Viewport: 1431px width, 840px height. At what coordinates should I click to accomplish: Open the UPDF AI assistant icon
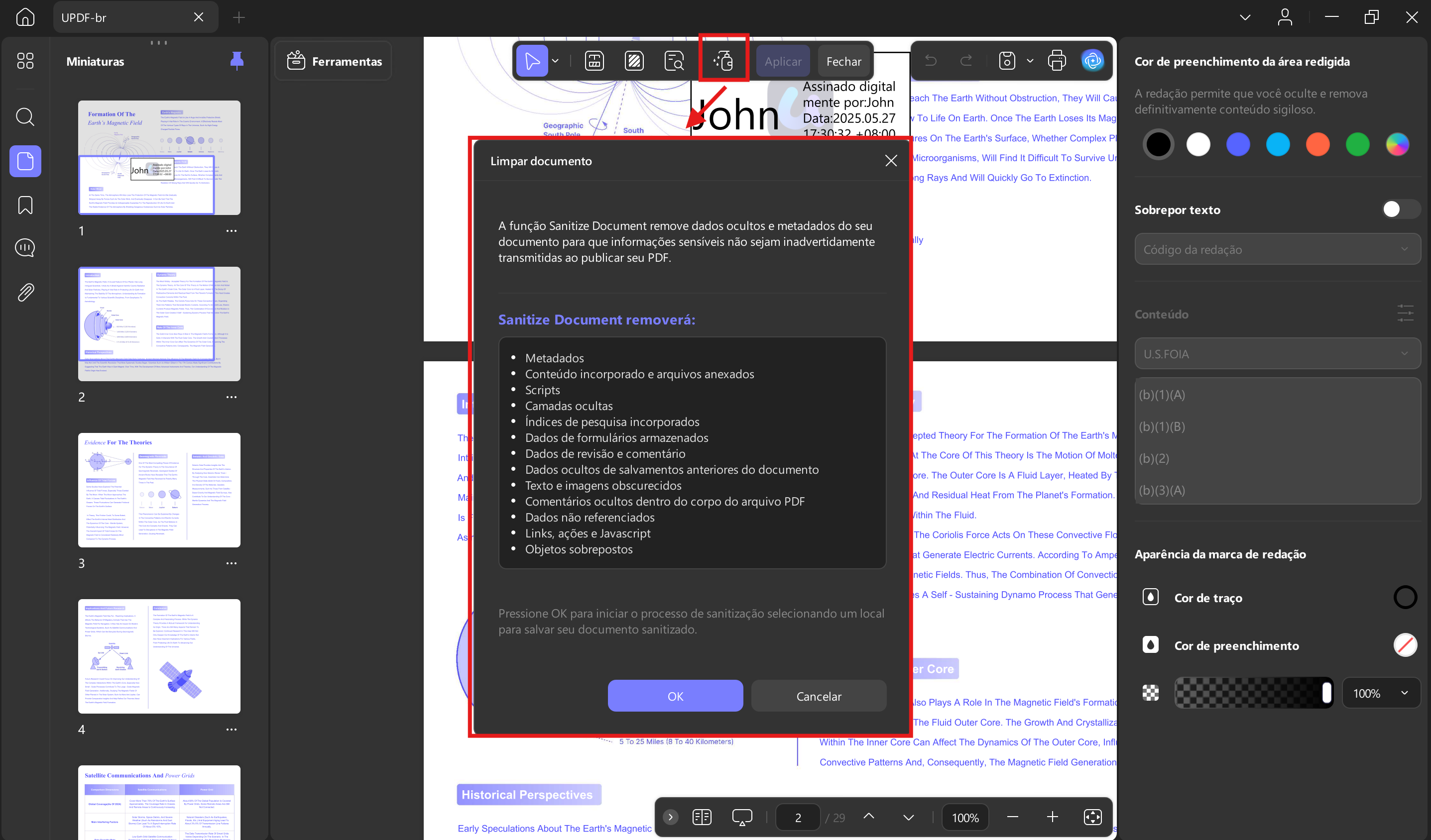[x=1092, y=60]
